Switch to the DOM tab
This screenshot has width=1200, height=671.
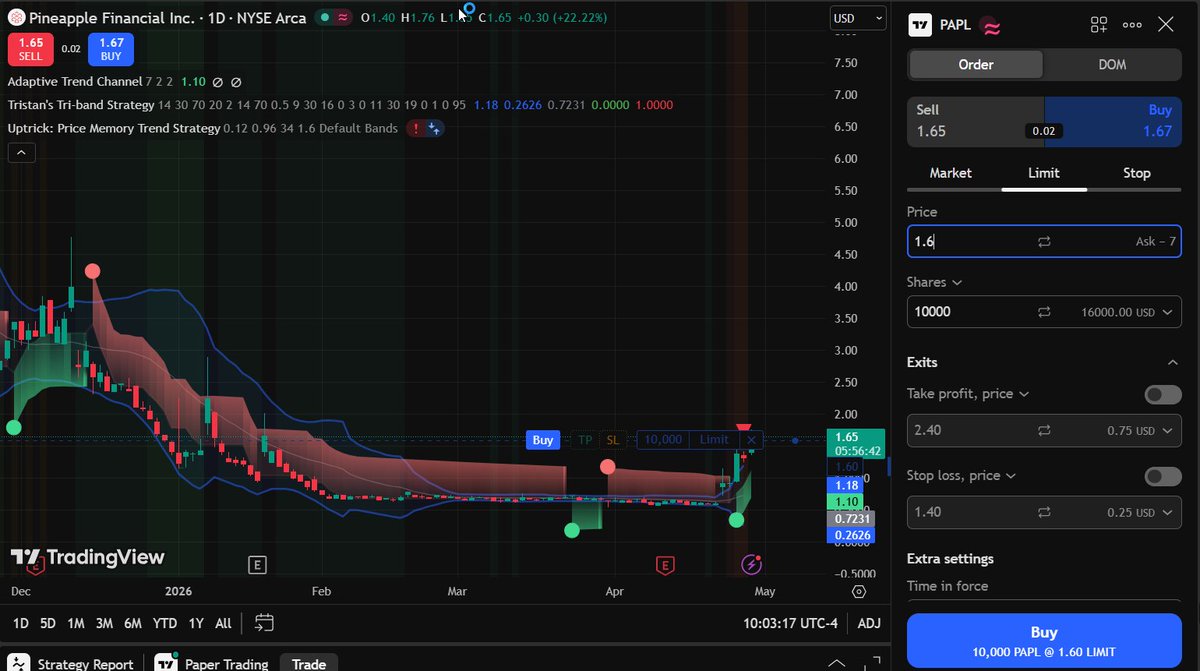click(1112, 64)
